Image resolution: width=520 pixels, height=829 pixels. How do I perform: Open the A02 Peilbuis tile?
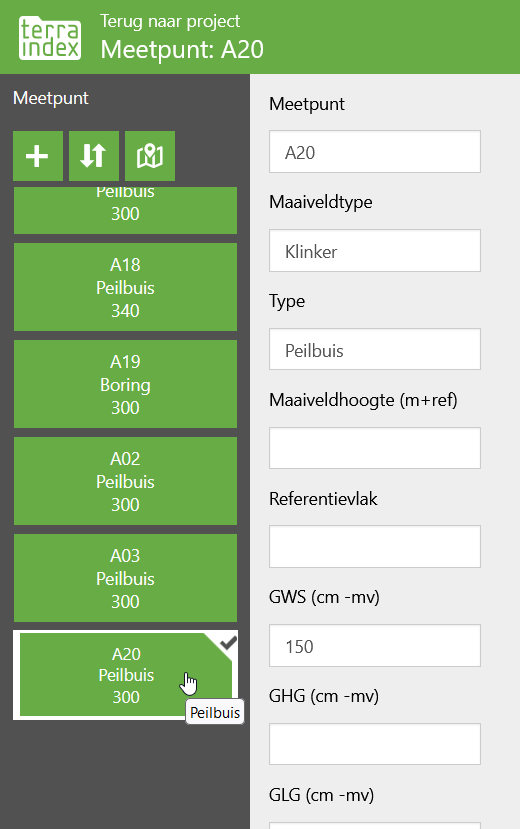(125, 481)
